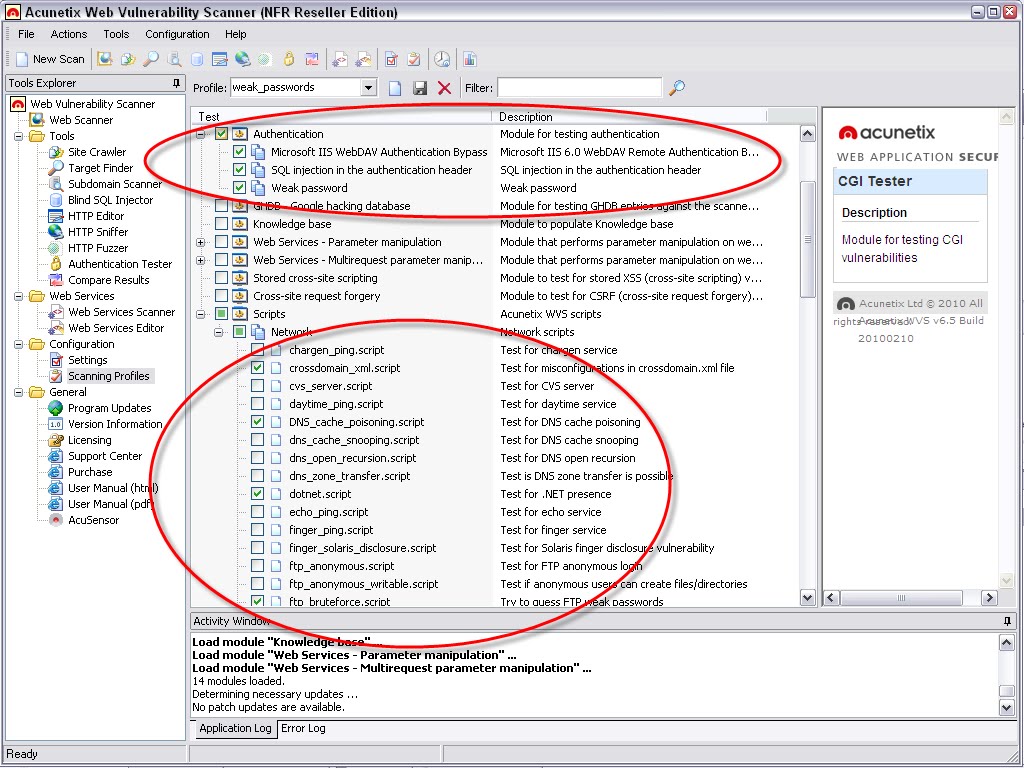Switch to the Error Log tab
The width and height of the screenshot is (1024, 768).
303,728
